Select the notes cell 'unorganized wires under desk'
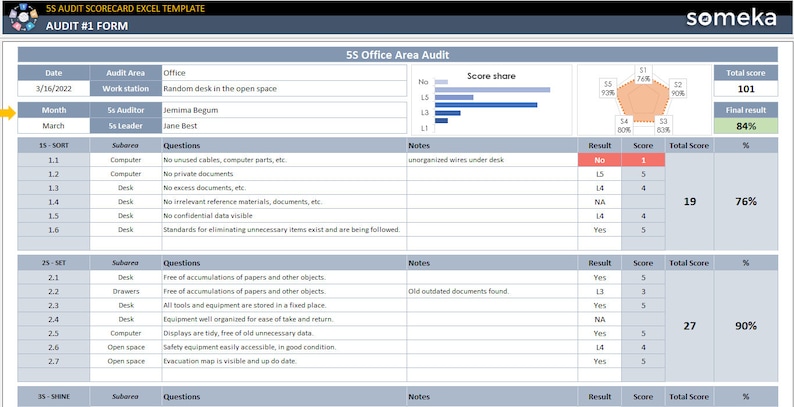The width and height of the screenshot is (794, 407). tap(492, 160)
